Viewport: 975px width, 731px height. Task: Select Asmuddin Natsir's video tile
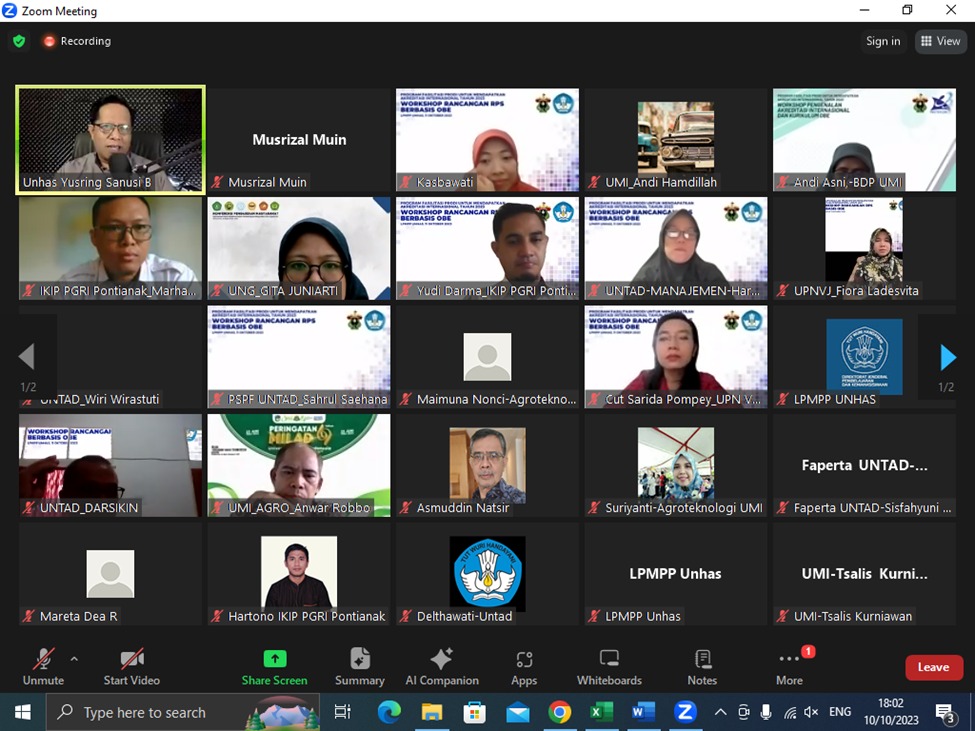point(487,465)
